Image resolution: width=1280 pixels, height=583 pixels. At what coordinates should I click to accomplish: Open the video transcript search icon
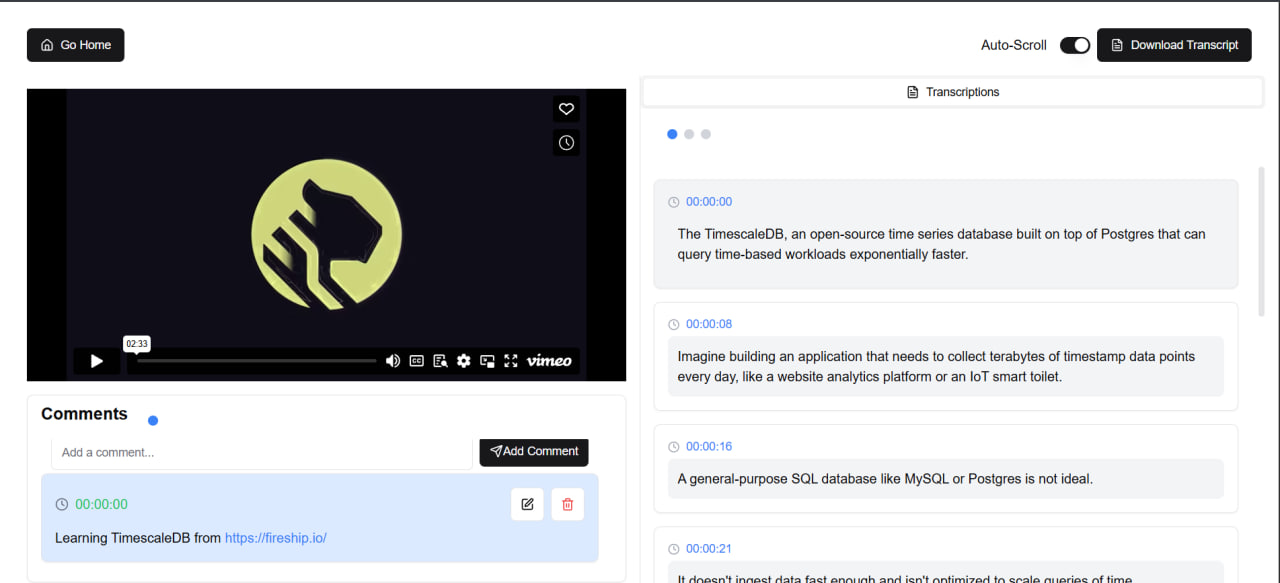pos(440,361)
